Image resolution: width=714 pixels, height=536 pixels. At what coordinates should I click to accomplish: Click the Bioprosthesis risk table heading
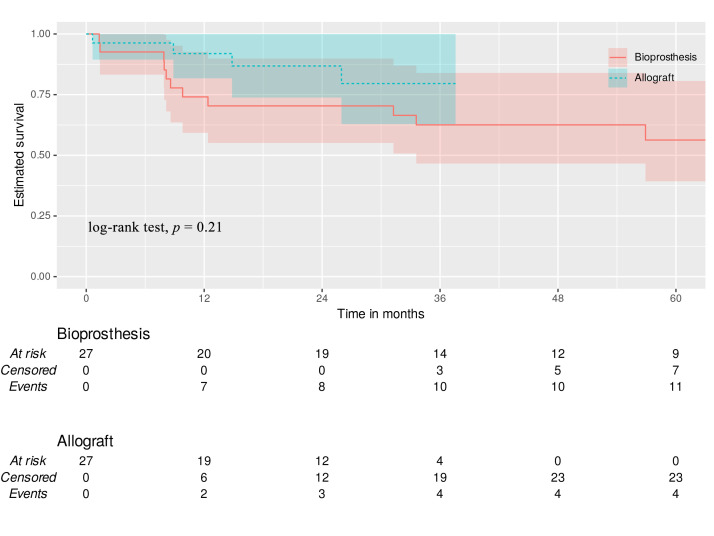(x=103, y=334)
